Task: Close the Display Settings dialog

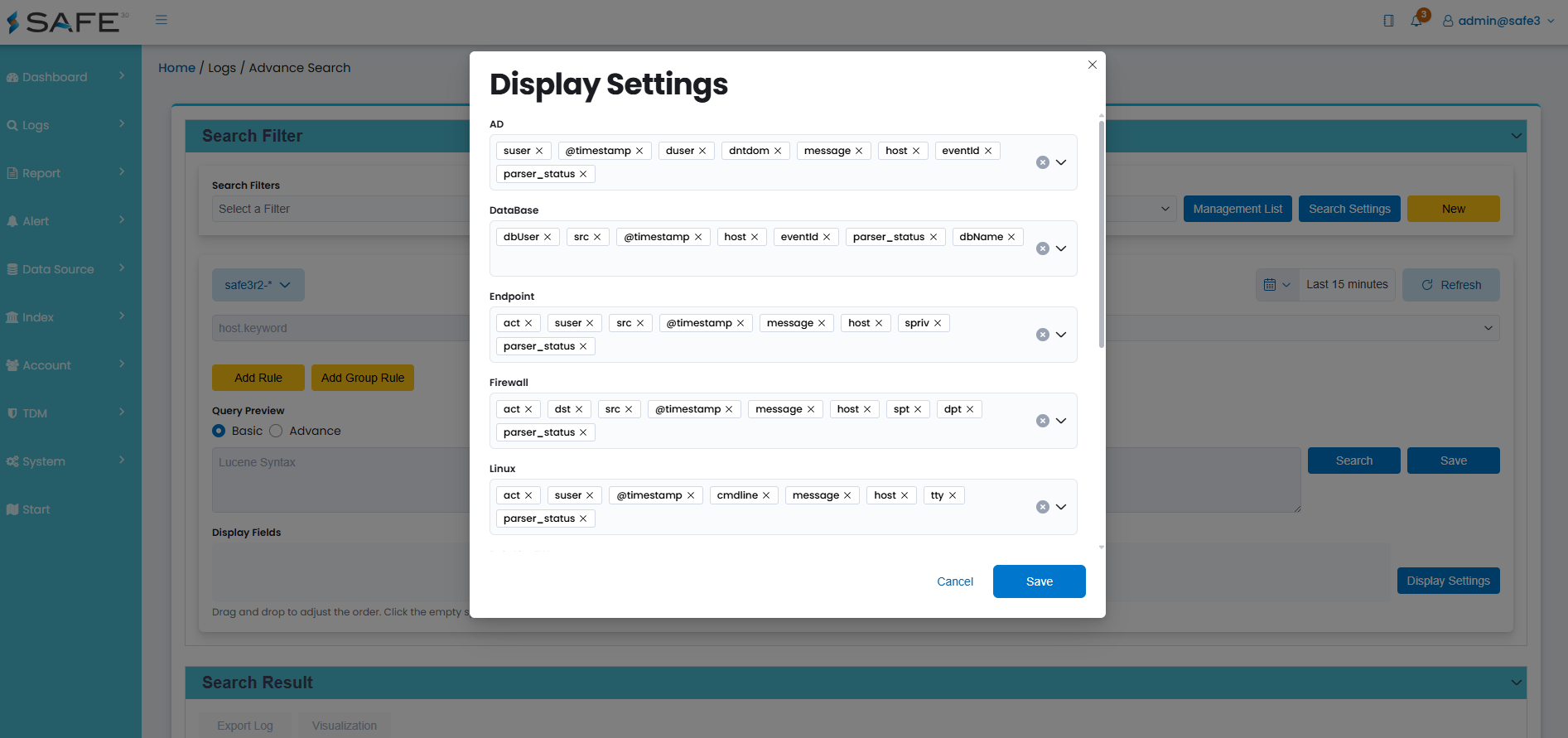Action: (1093, 65)
